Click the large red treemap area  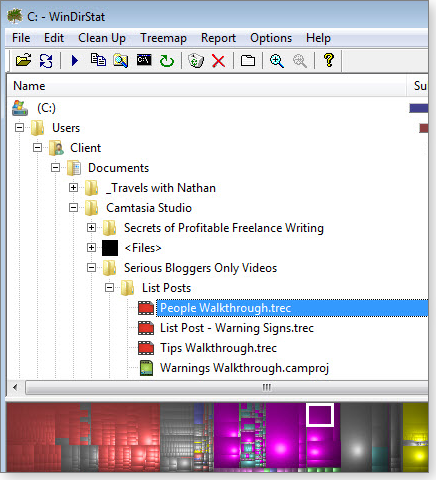(x=83, y=437)
